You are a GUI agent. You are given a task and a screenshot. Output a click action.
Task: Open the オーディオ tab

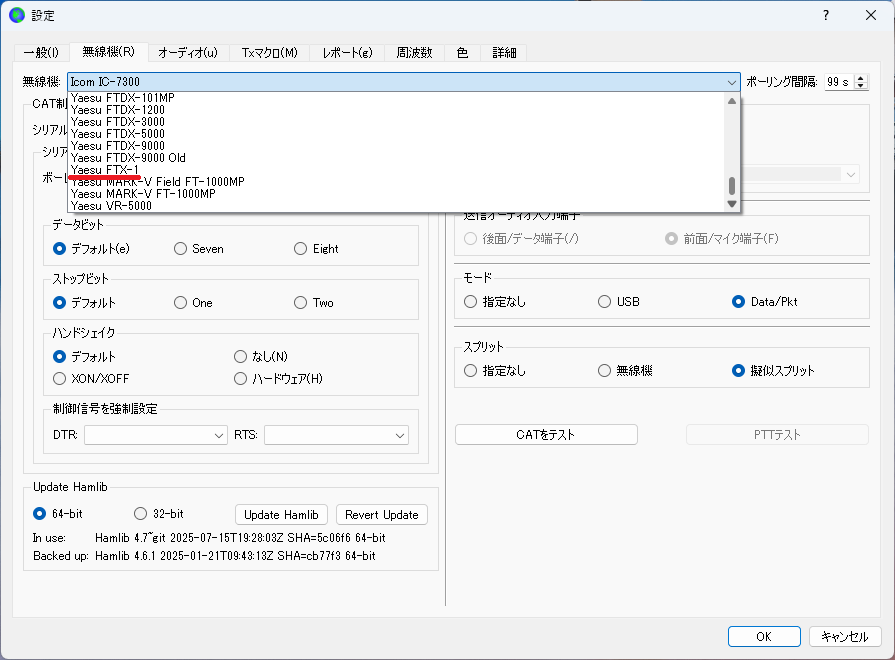tap(188, 53)
